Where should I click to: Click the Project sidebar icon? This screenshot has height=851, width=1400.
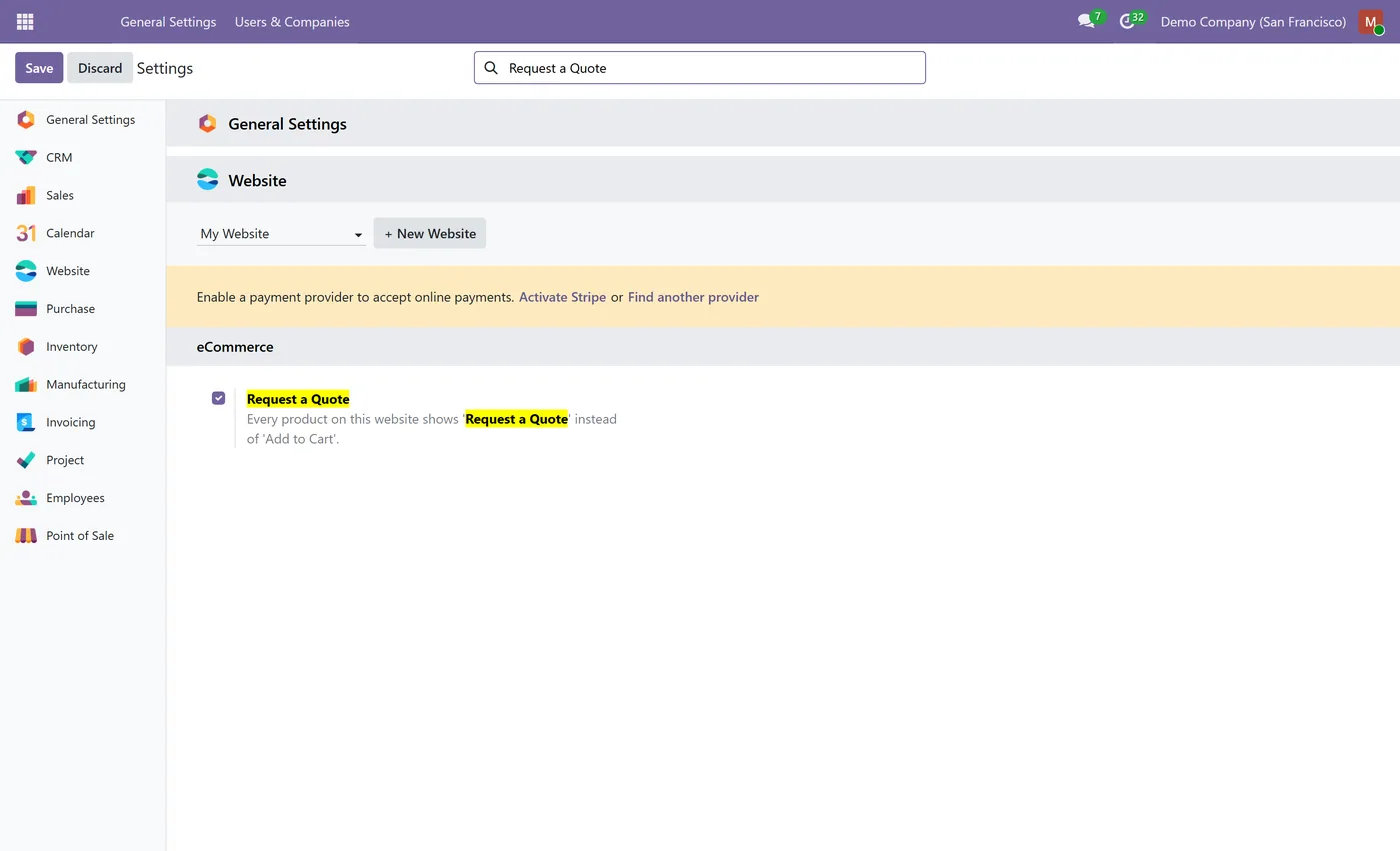point(26,460)
